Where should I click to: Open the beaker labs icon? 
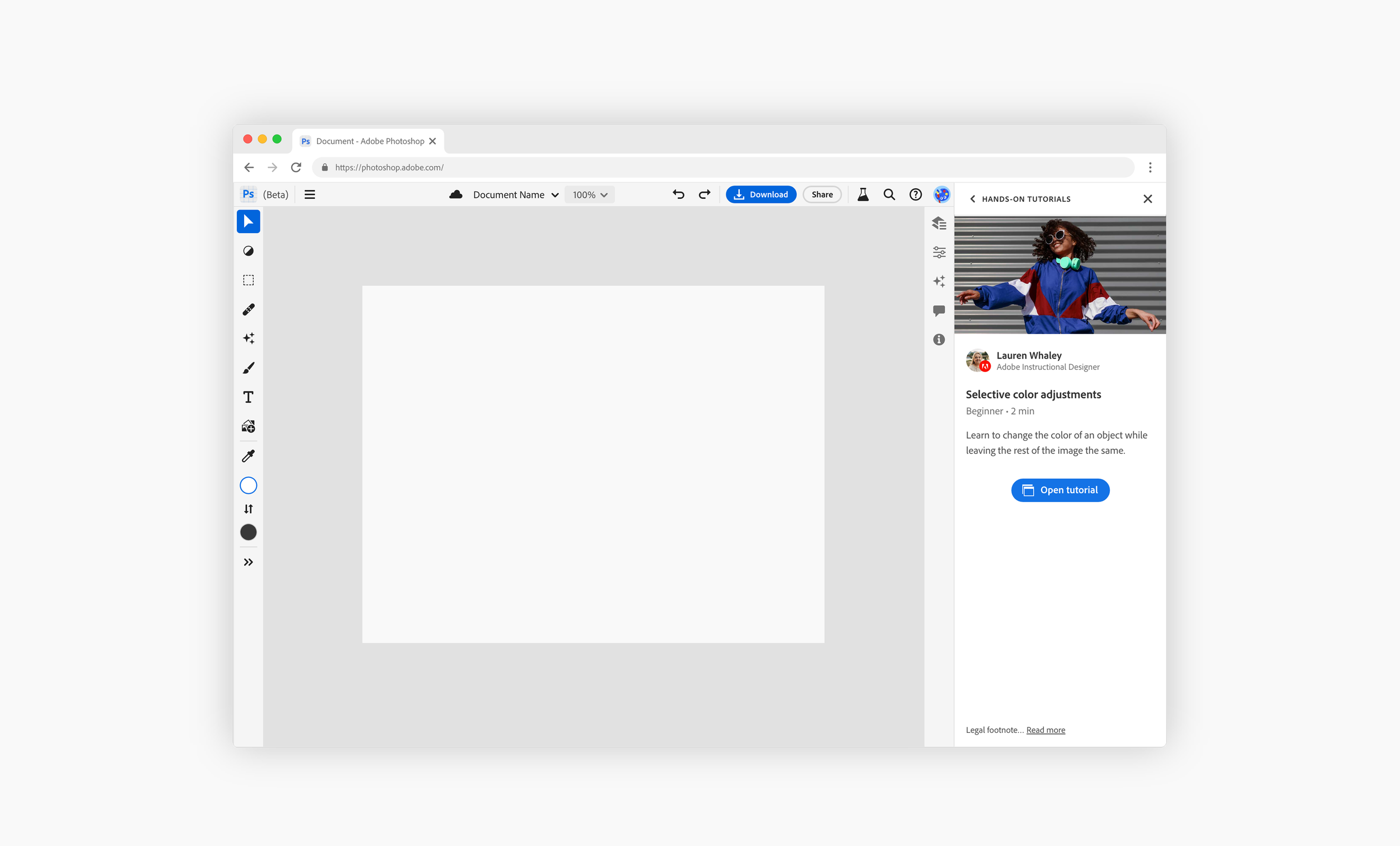click(x=862, y=194)
